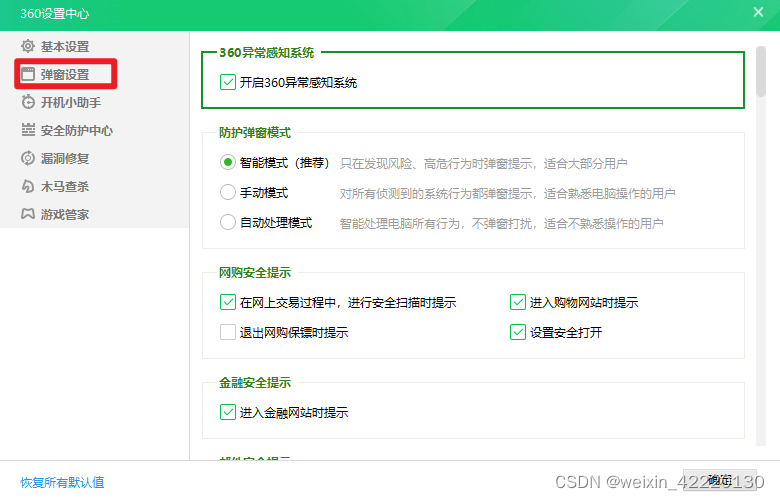Click the icon beside 漏洞修复

point(28,158)
